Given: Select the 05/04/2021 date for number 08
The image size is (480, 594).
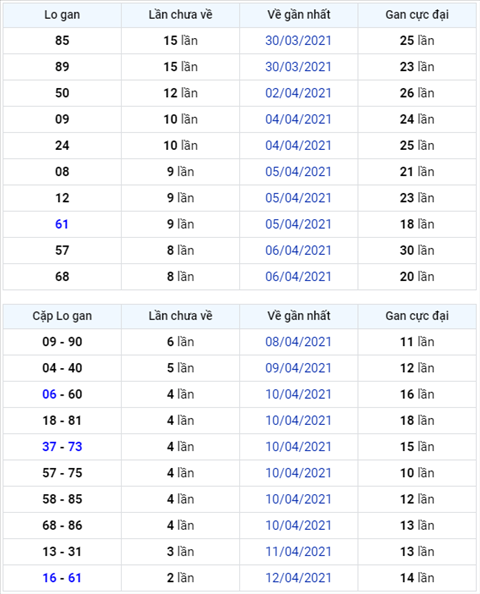Looking at the screenshot, I should [x=298, y=172].
